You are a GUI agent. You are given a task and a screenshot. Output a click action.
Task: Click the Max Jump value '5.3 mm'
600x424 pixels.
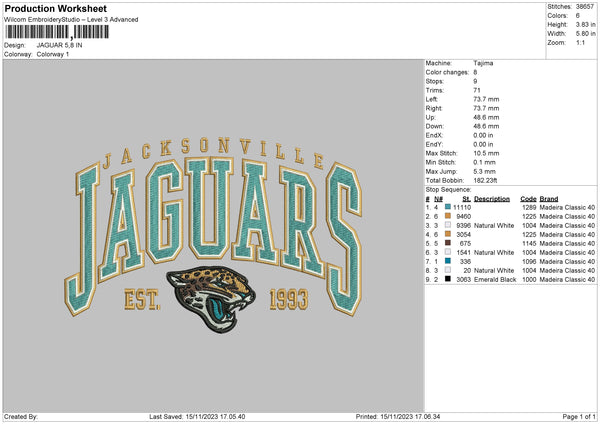484,171
